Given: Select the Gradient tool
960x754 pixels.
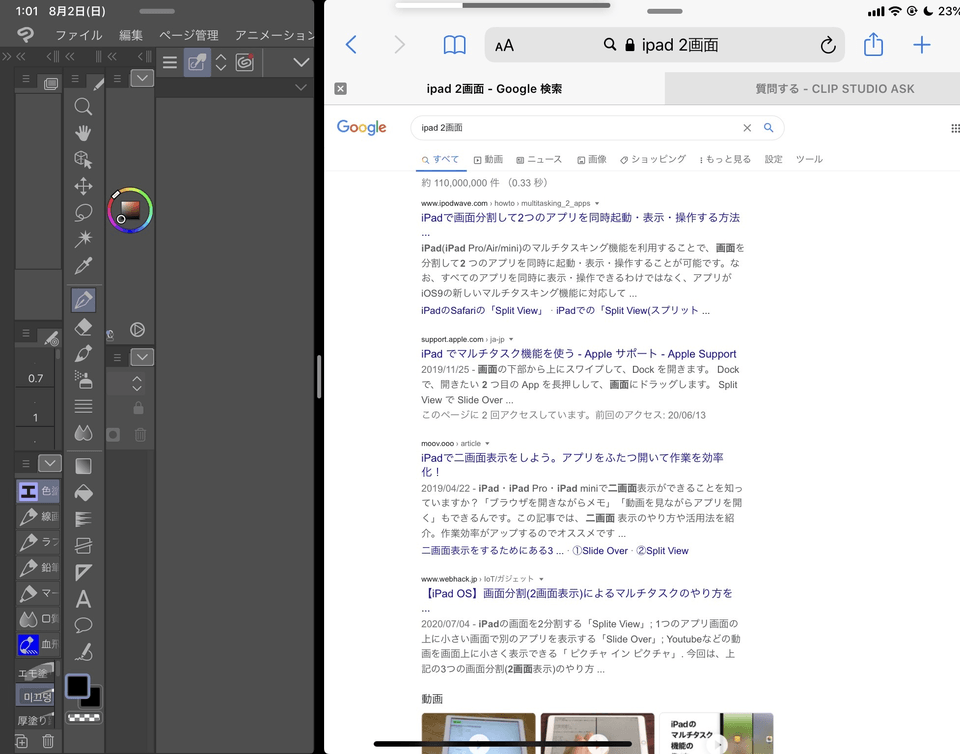Looking at the screenshot, I should point(83,466).
